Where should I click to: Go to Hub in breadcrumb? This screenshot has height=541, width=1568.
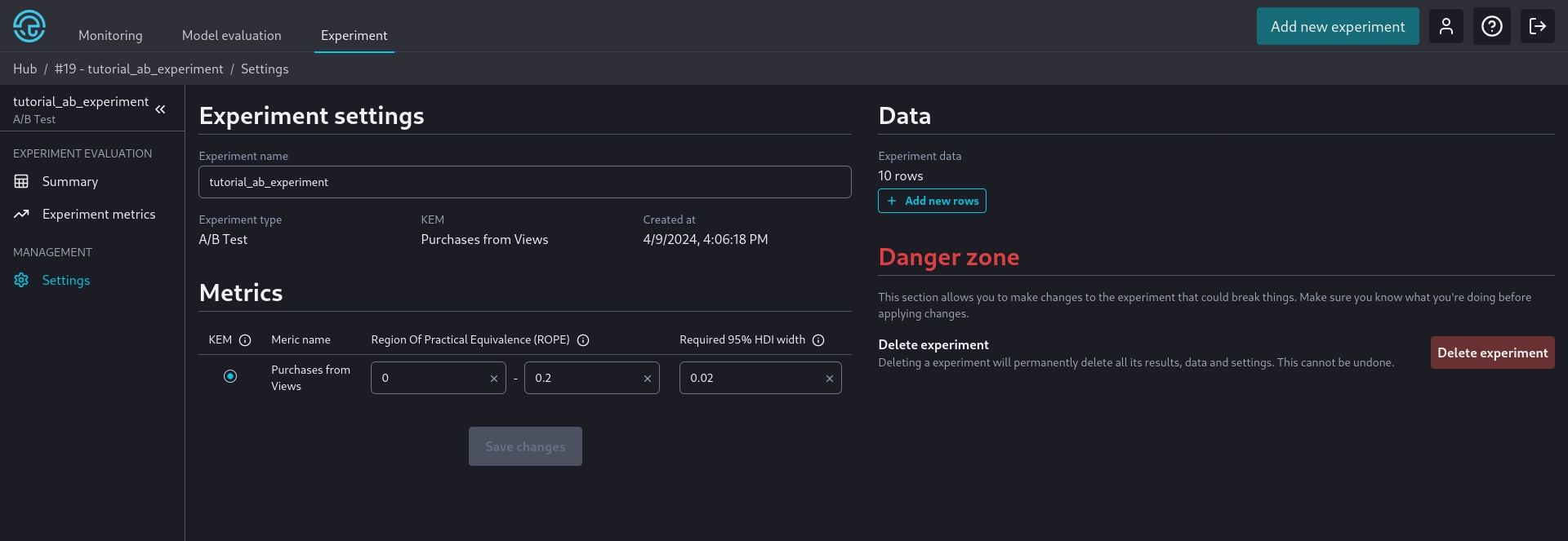coord(24,69)
